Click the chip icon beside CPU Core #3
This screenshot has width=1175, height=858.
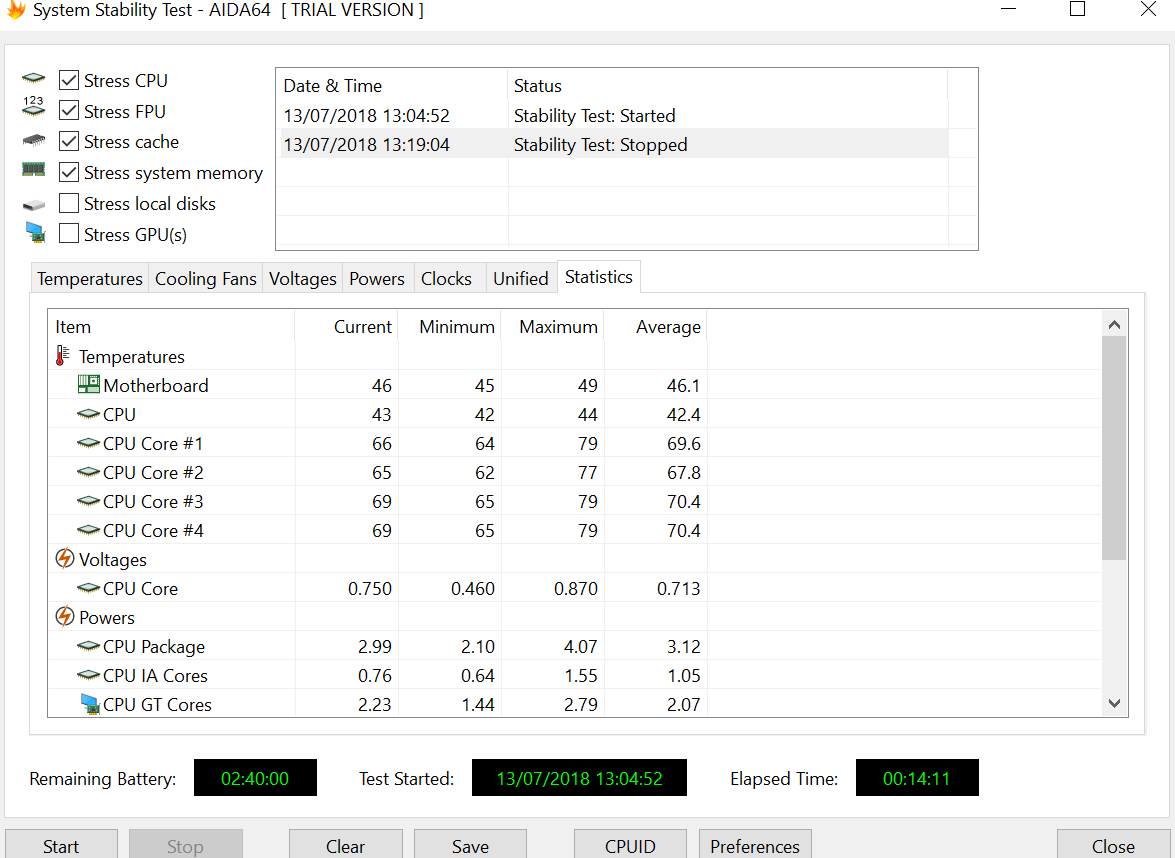[88, 501]
